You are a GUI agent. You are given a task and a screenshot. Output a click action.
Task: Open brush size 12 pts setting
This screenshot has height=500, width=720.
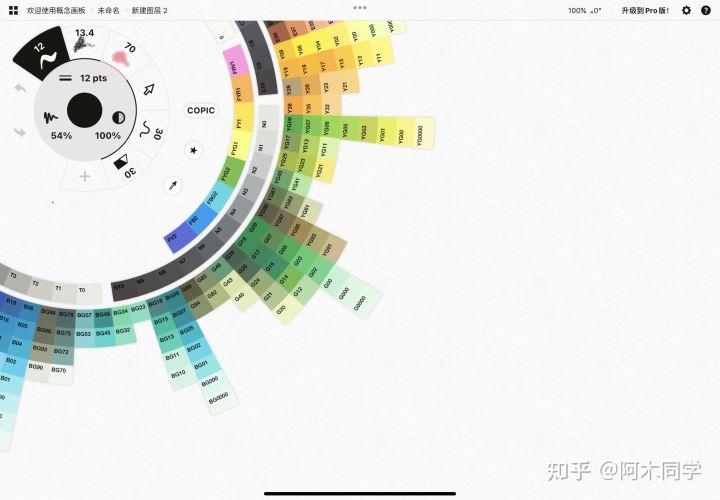coord(84,79)
